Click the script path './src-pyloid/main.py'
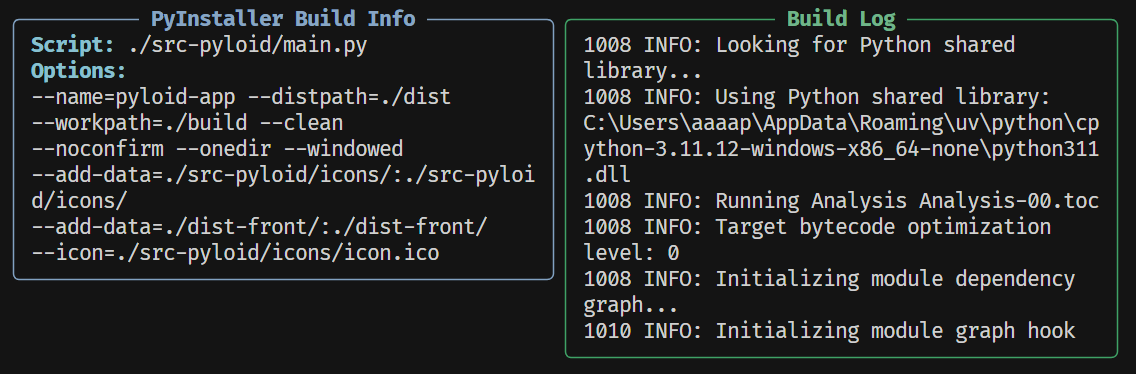1136x374 pixels. click(x=248, y=45)
